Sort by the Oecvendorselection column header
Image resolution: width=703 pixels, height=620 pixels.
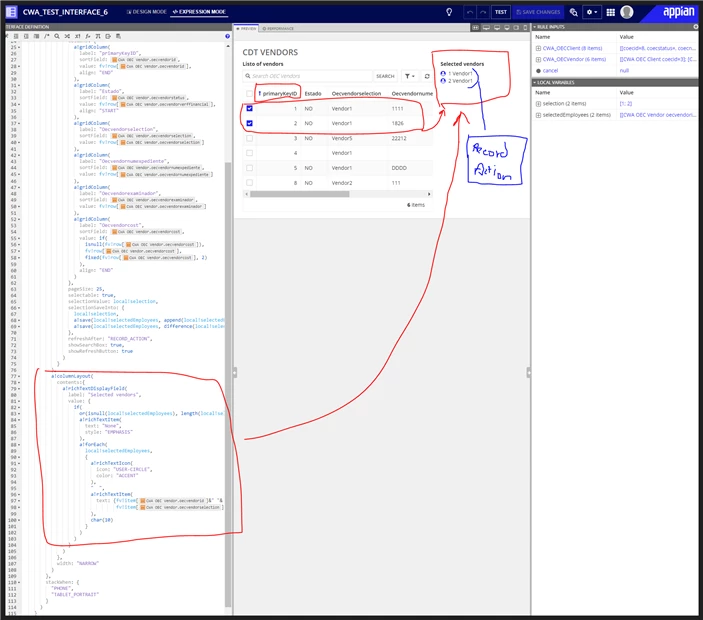[x=356, y=94]
